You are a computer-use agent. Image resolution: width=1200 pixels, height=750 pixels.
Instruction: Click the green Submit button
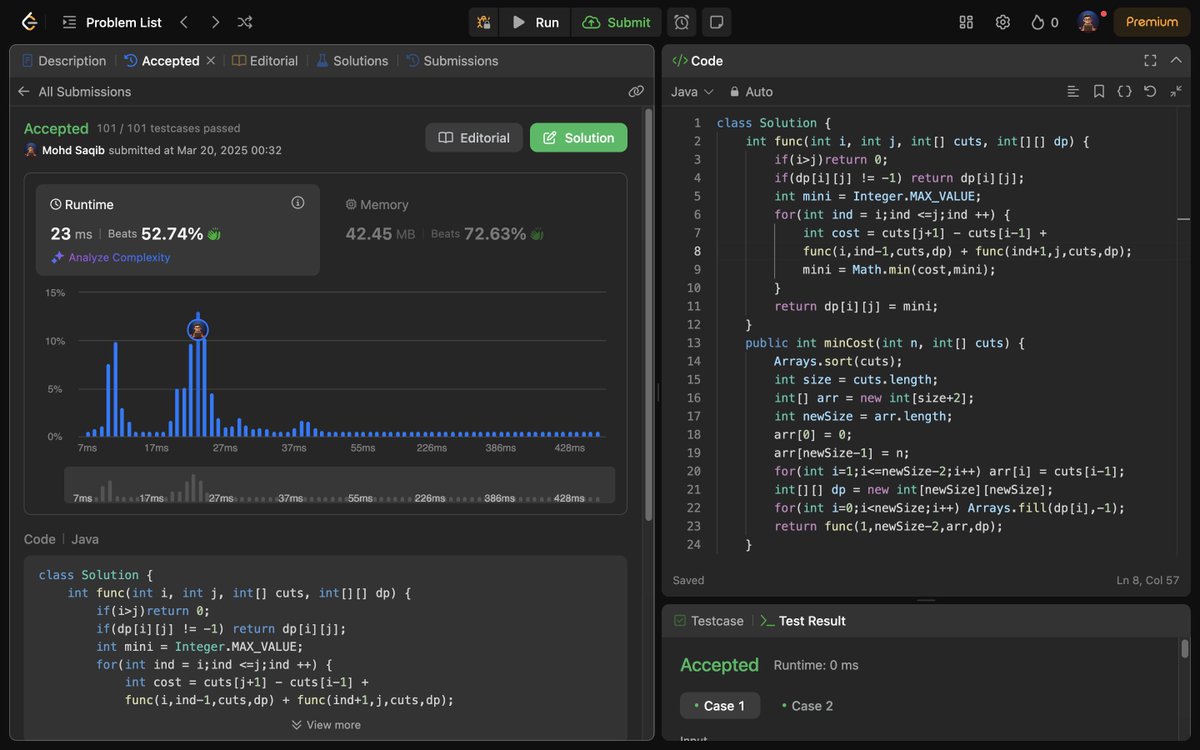tap(616, 22)
